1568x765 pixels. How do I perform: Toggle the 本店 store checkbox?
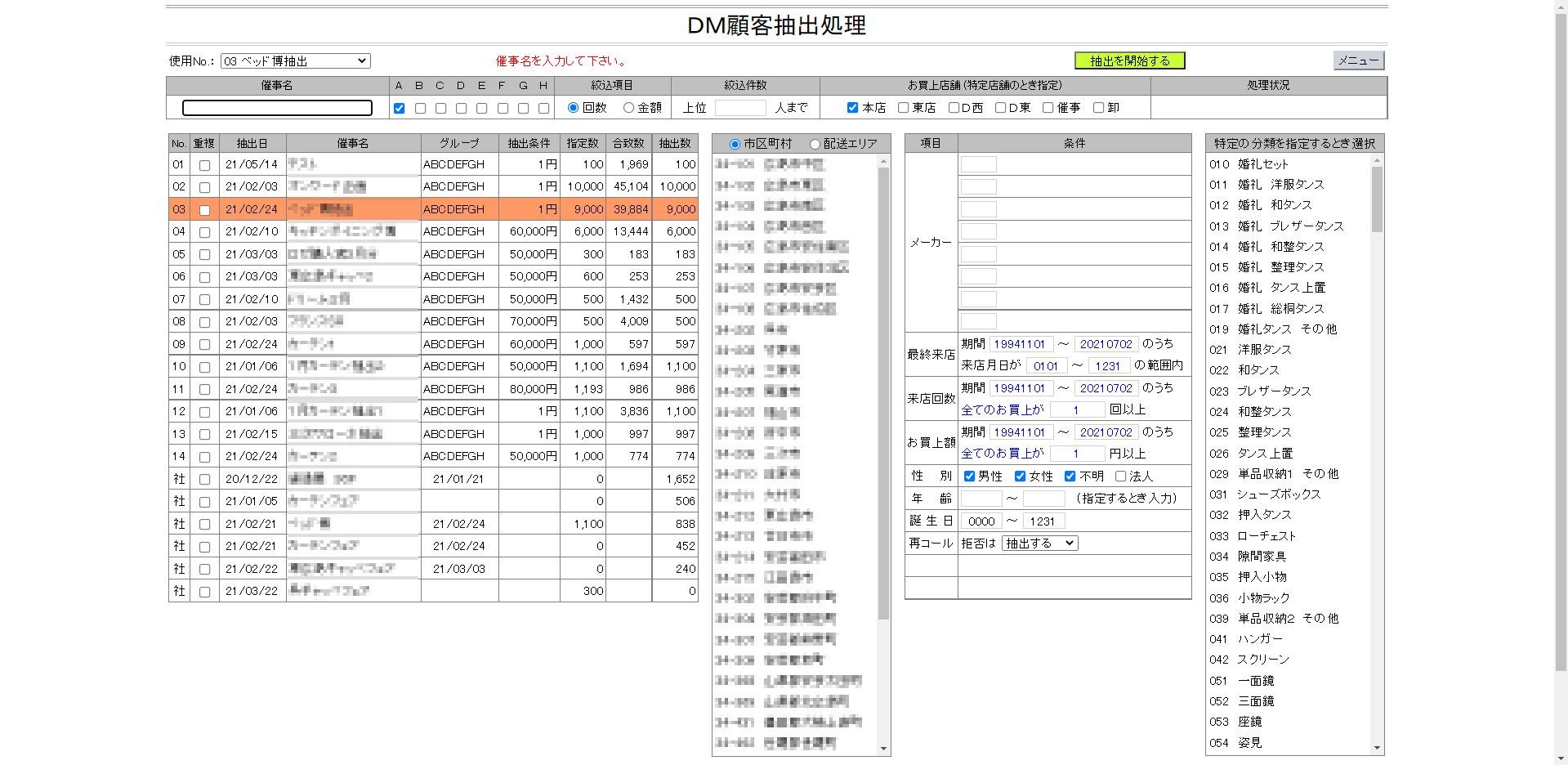tap(852, 108)
